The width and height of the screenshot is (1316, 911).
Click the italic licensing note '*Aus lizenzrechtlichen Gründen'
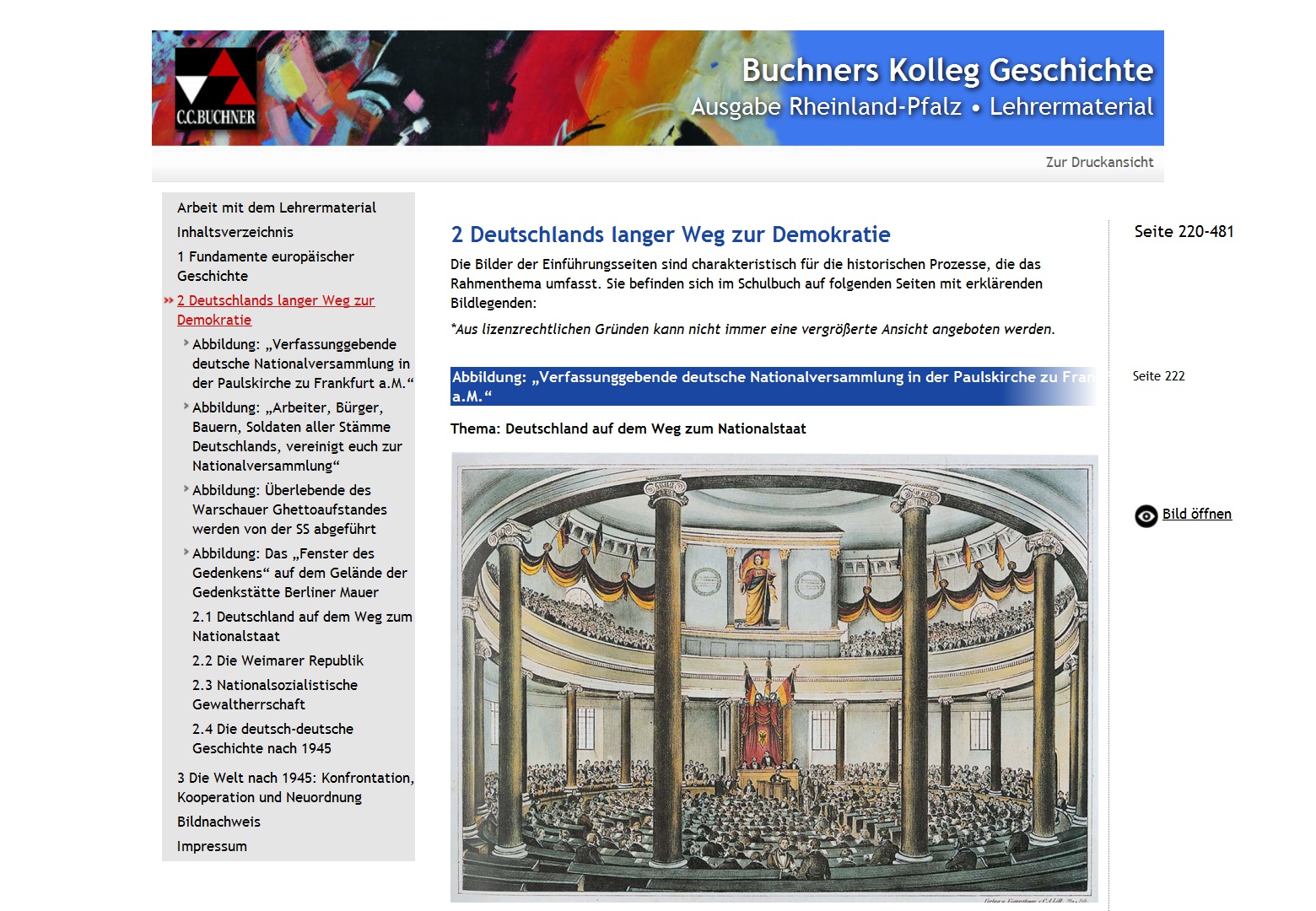point(752,329)
